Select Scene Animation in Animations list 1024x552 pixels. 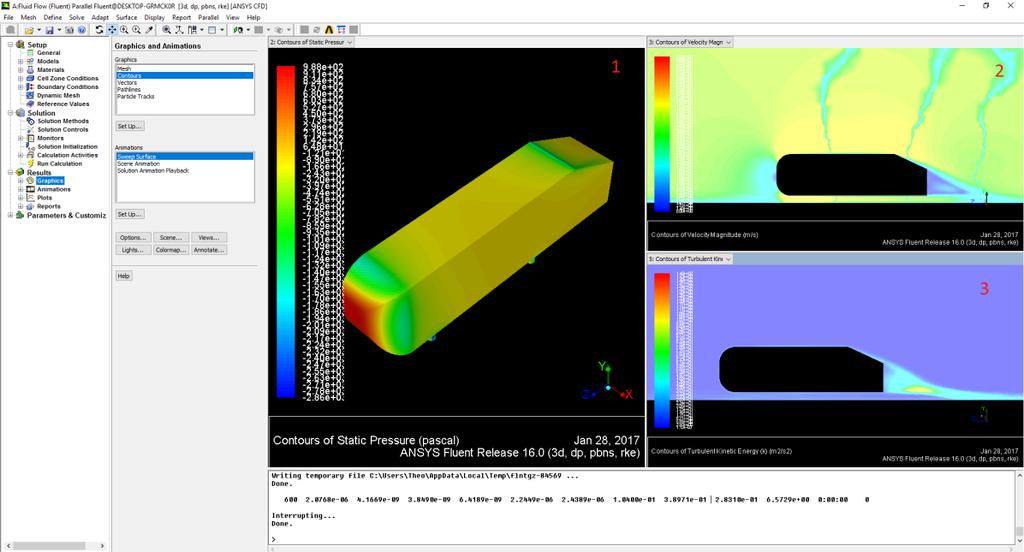click(184, 164)
